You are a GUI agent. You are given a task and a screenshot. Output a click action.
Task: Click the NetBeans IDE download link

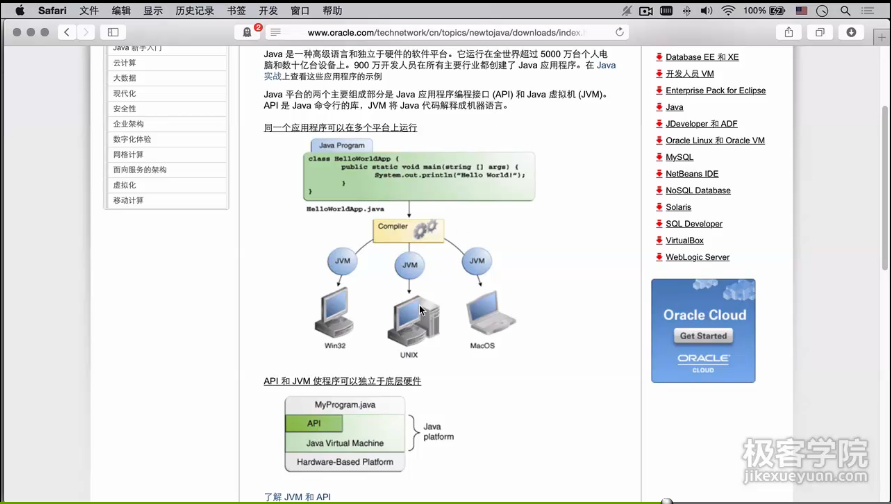pyautogui.click(x=692, y=174)
